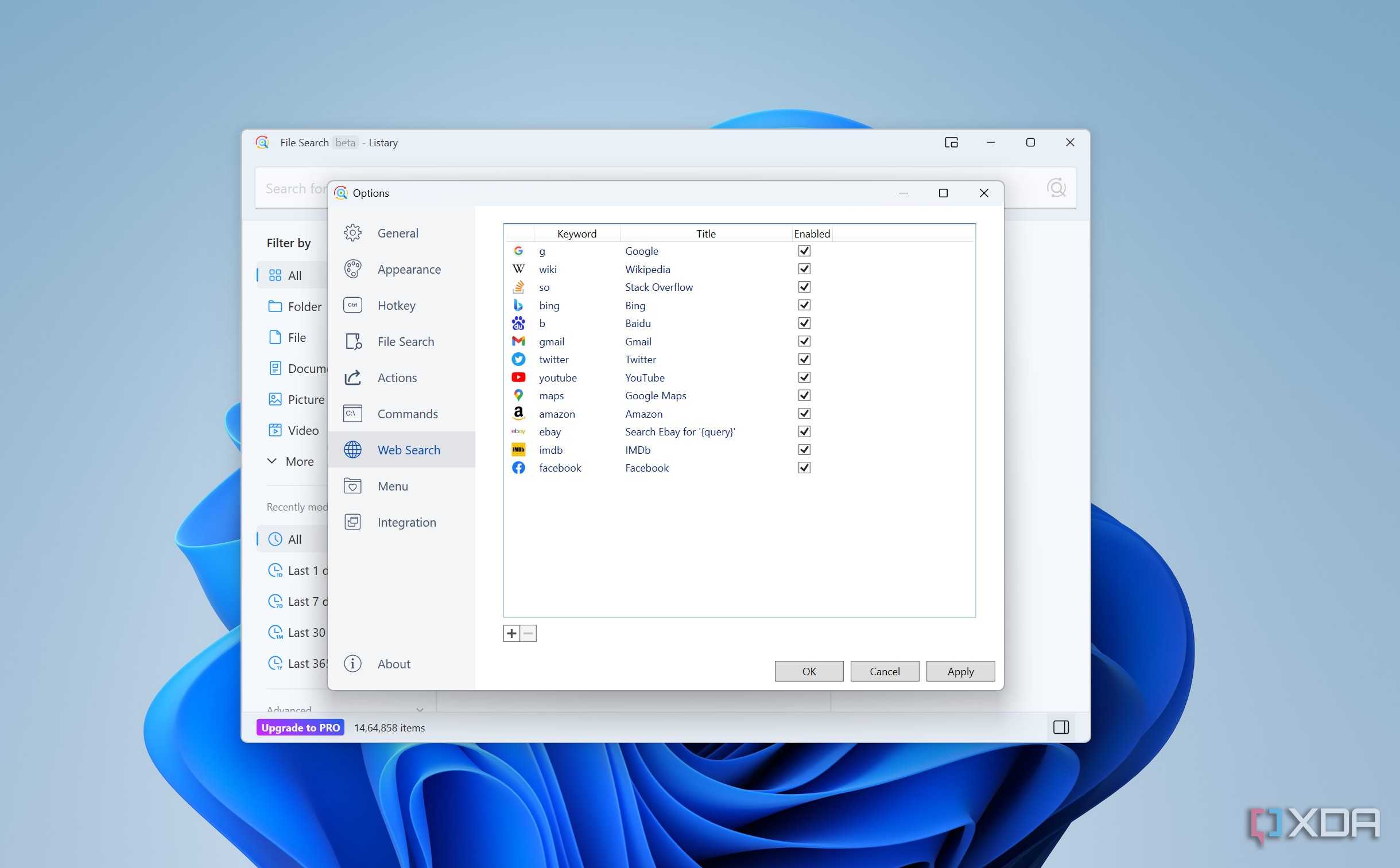Show the About page
This screenshot has width=1400, height=868.
401,664
